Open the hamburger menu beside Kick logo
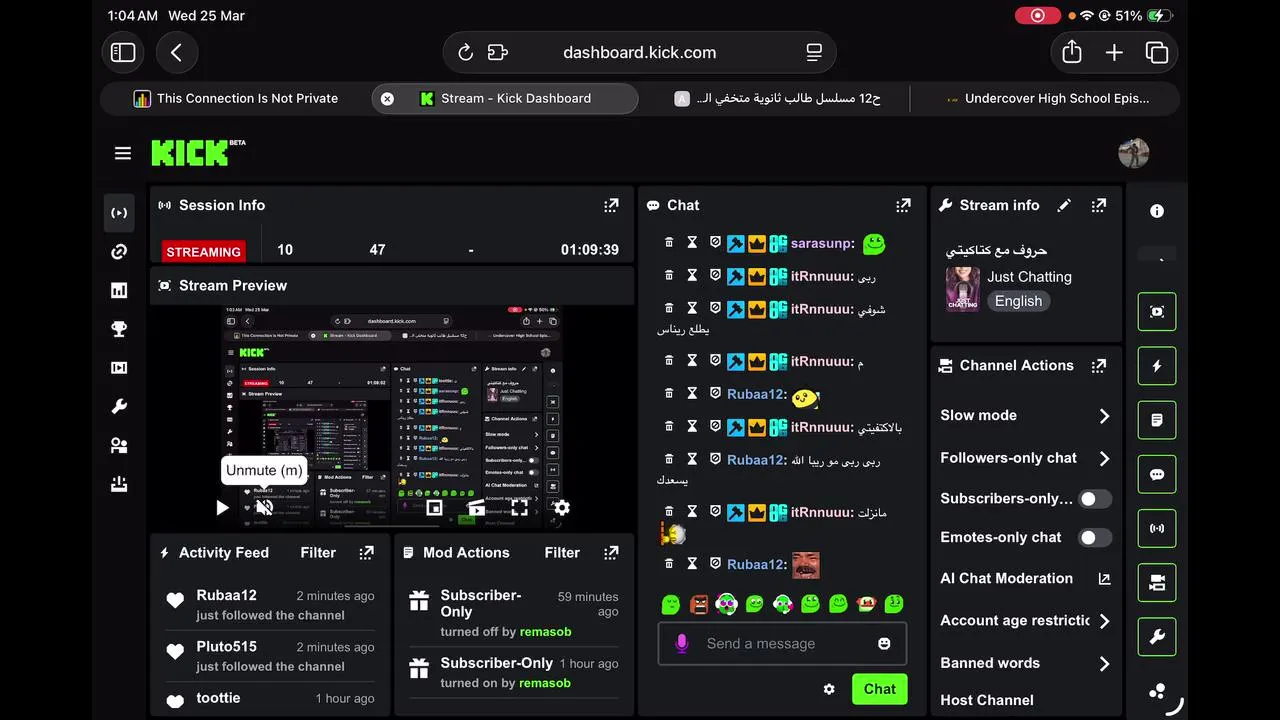The width and height of the screenshot is (1280, 720). [x=123, y=153]
